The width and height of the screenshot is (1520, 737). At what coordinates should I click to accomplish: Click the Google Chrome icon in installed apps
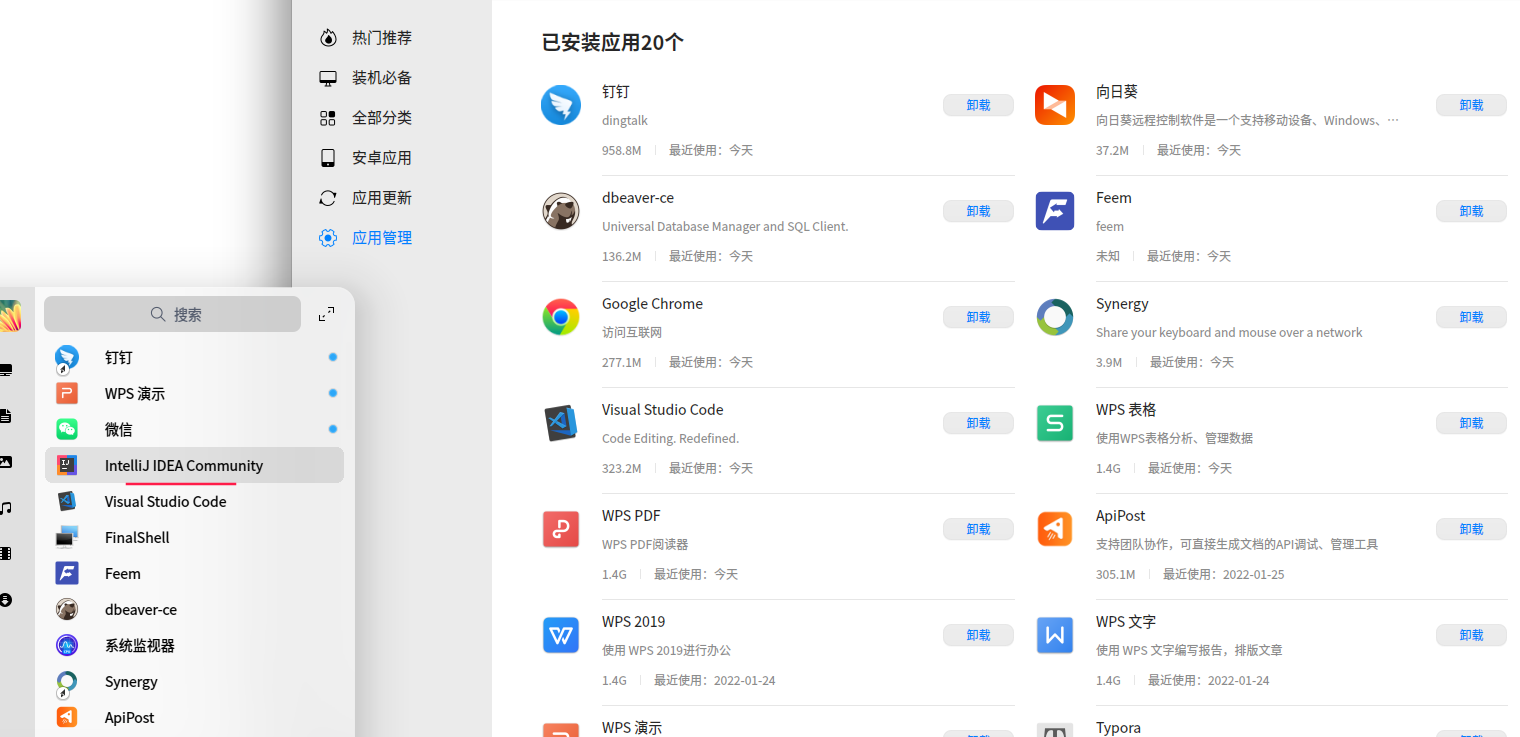561,316
